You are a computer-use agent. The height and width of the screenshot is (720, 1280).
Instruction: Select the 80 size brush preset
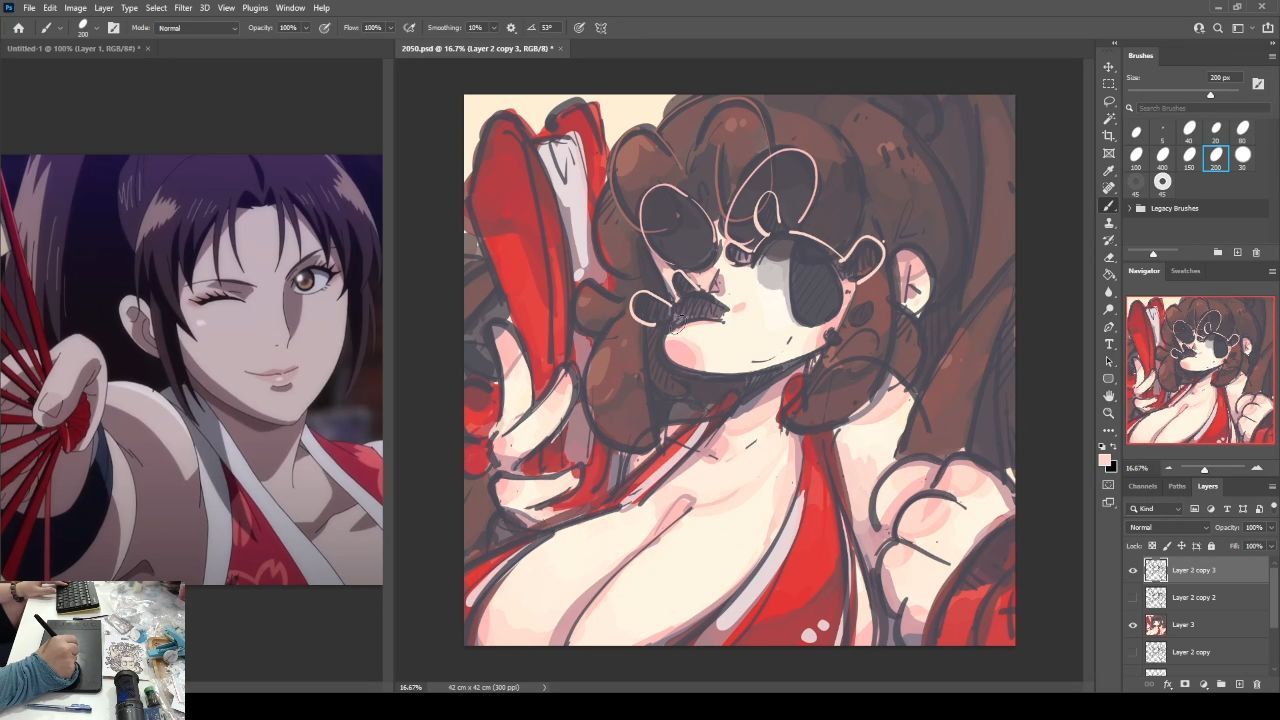(x=1243, y=130)
